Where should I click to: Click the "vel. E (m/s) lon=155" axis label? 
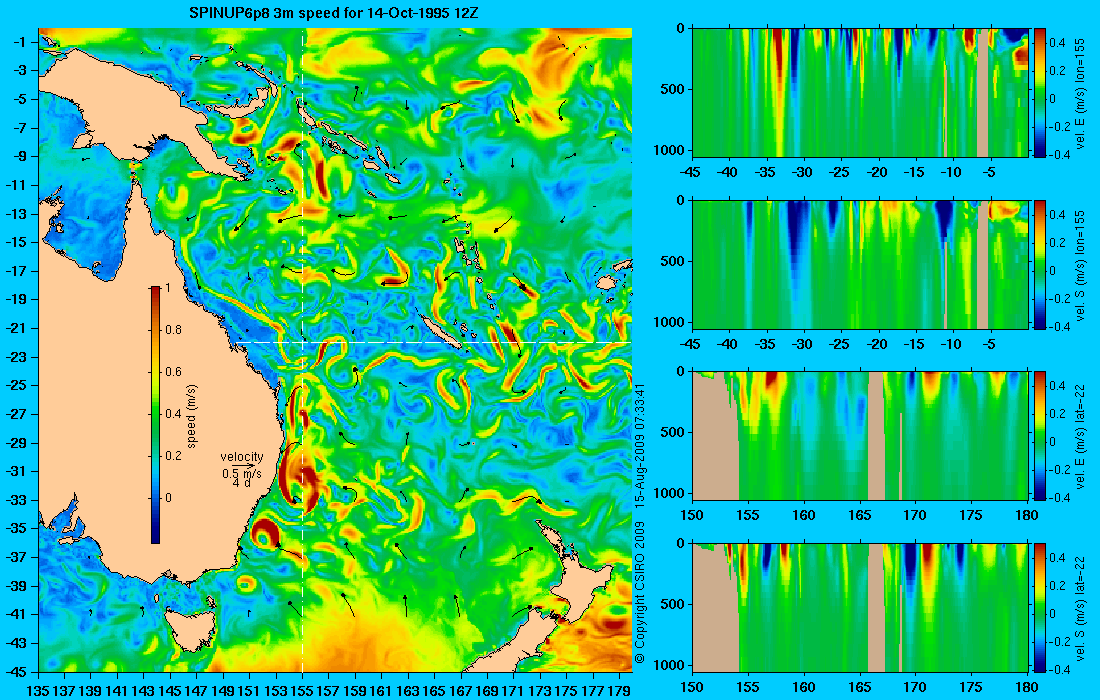[x=1080, y=93]
